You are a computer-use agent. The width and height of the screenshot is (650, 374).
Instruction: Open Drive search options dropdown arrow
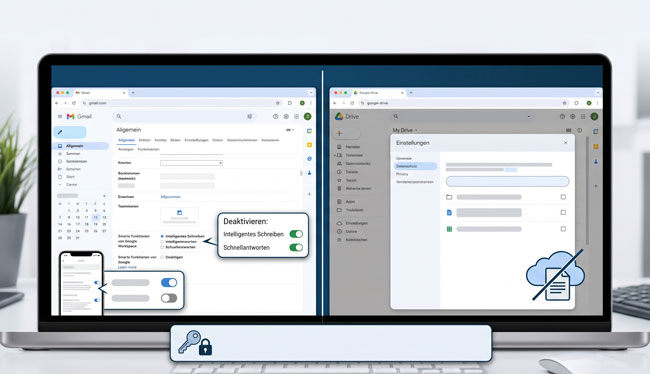click(x=529, y=117)
